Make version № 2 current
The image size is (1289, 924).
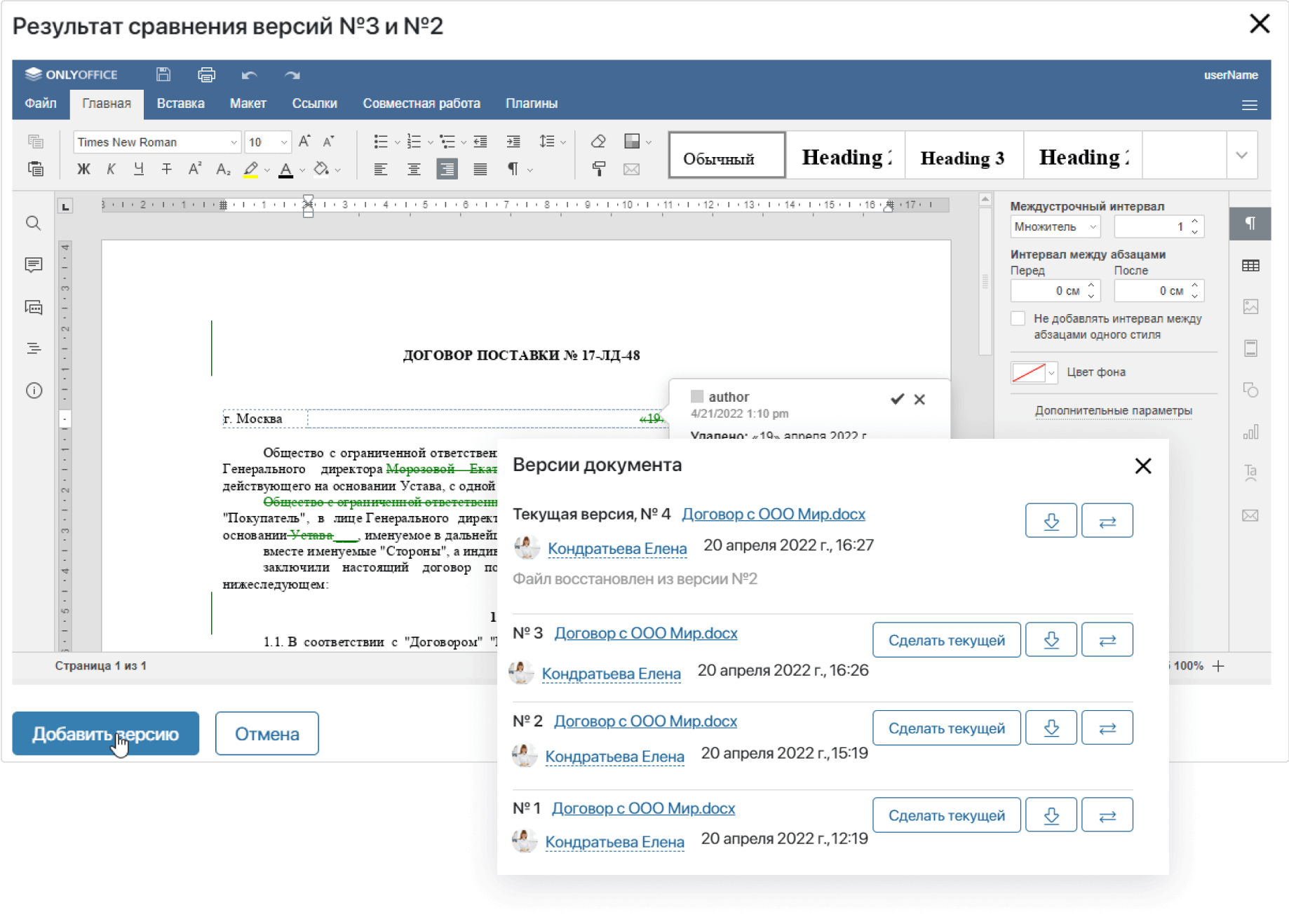946,728
